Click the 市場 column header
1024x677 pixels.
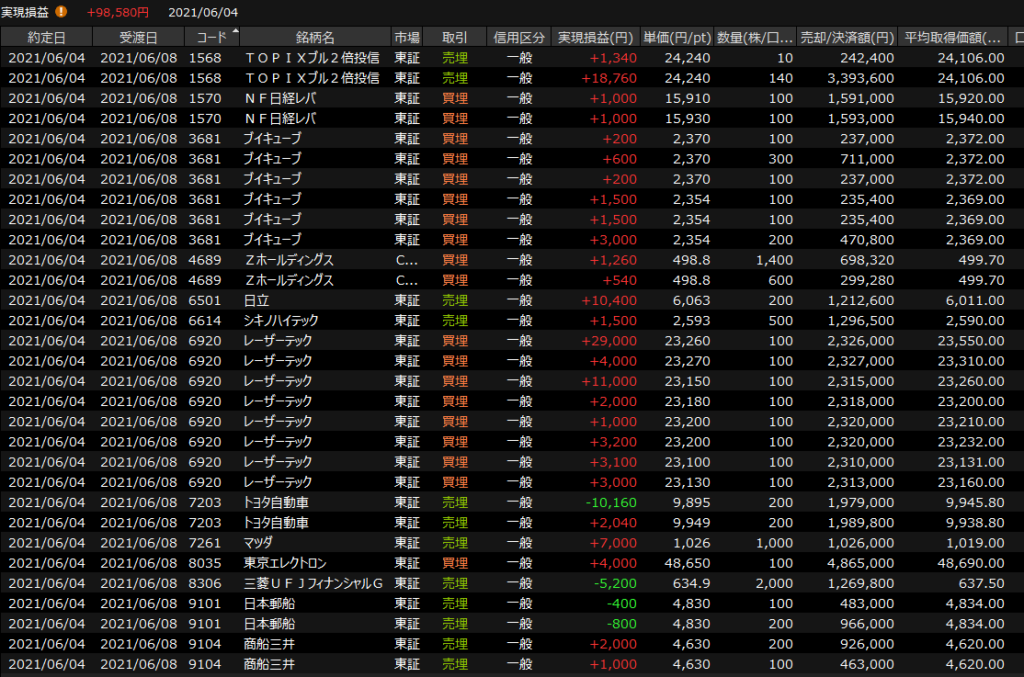point(407,37)
